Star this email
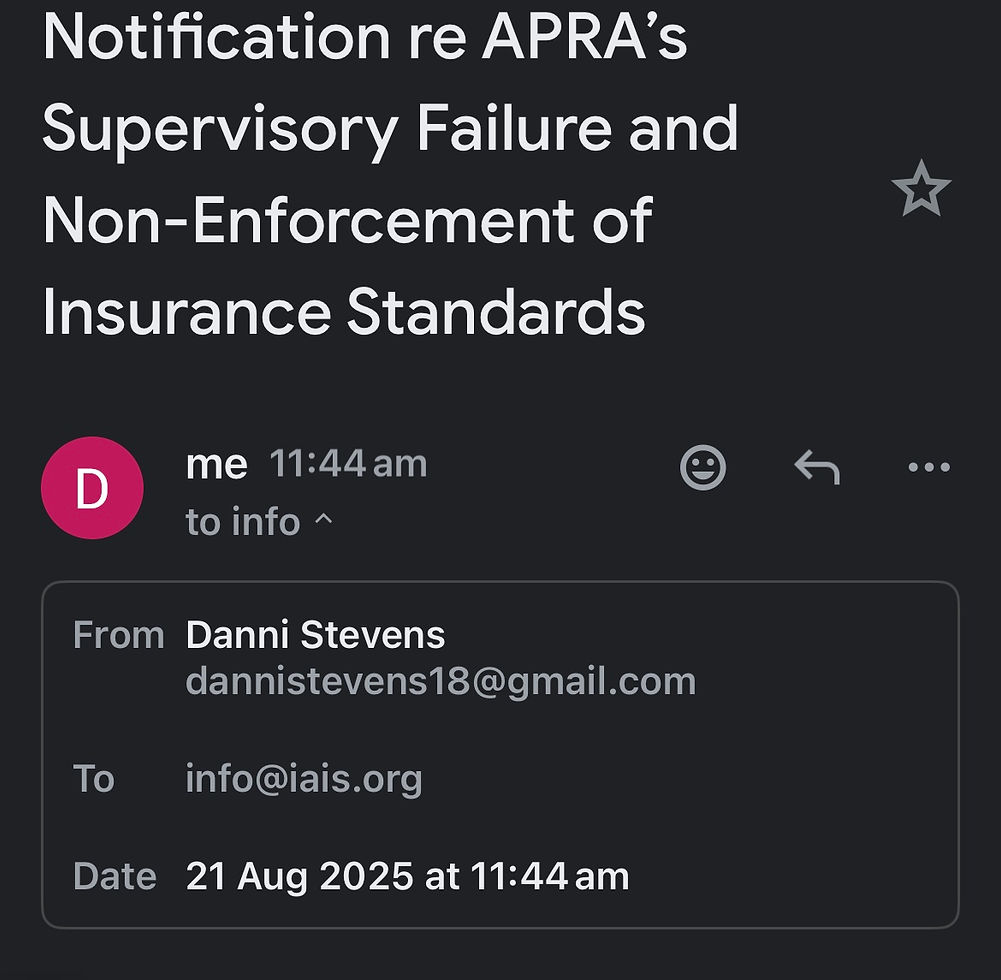 [x=920, y=190]
